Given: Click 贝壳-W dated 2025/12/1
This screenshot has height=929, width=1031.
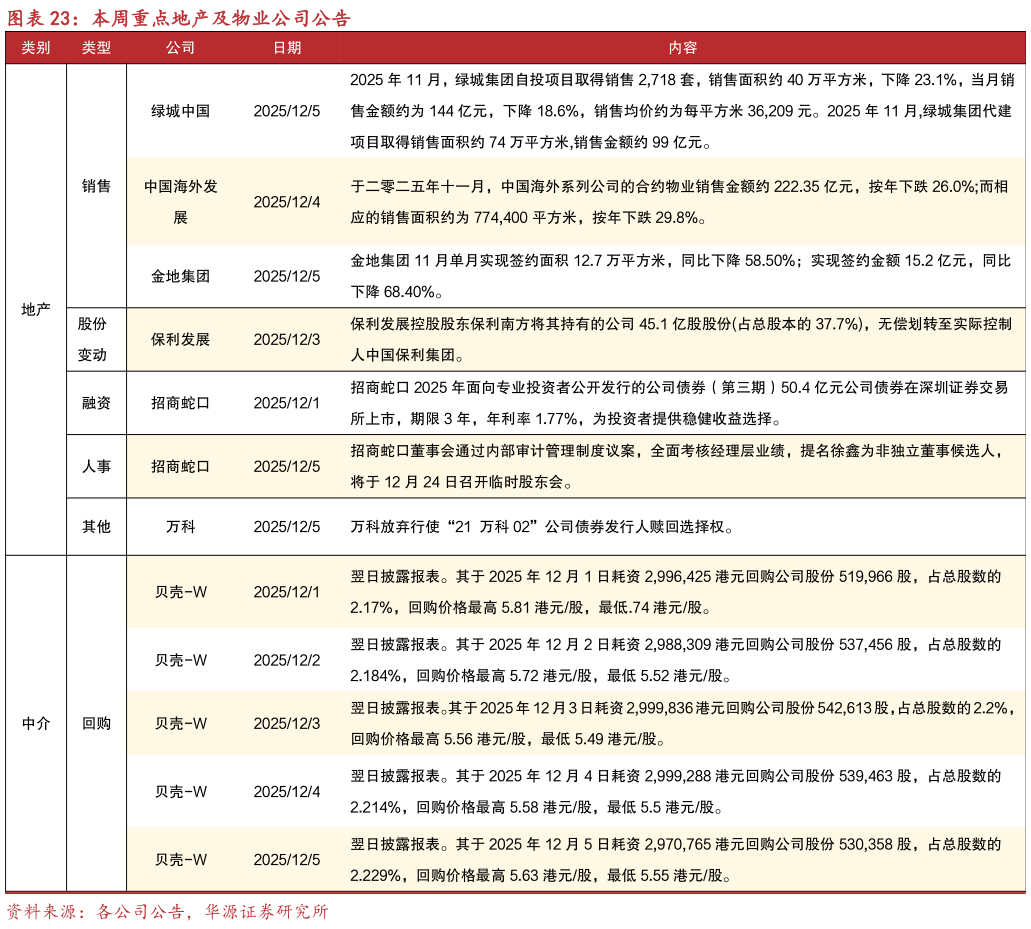Looking at the screenshot, I should coord(180,592).
